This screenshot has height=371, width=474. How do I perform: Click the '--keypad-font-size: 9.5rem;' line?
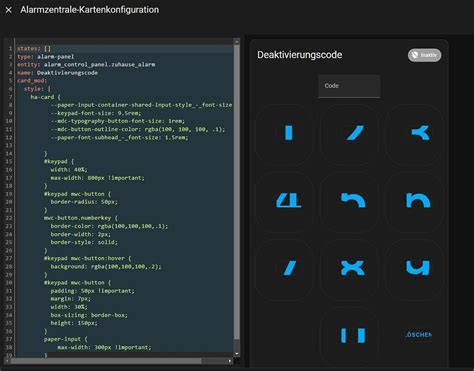tap(96, 113)
